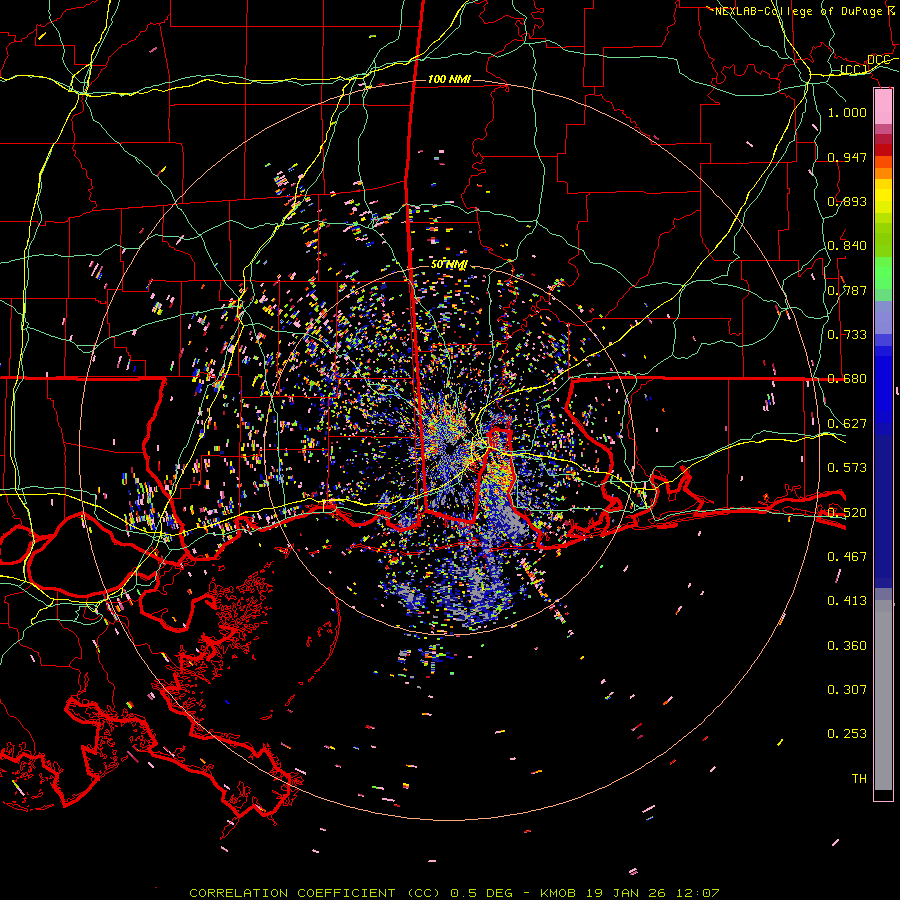Select the 0.627 color scale value
The image size is (900, 900).
[x=847, y=423]
